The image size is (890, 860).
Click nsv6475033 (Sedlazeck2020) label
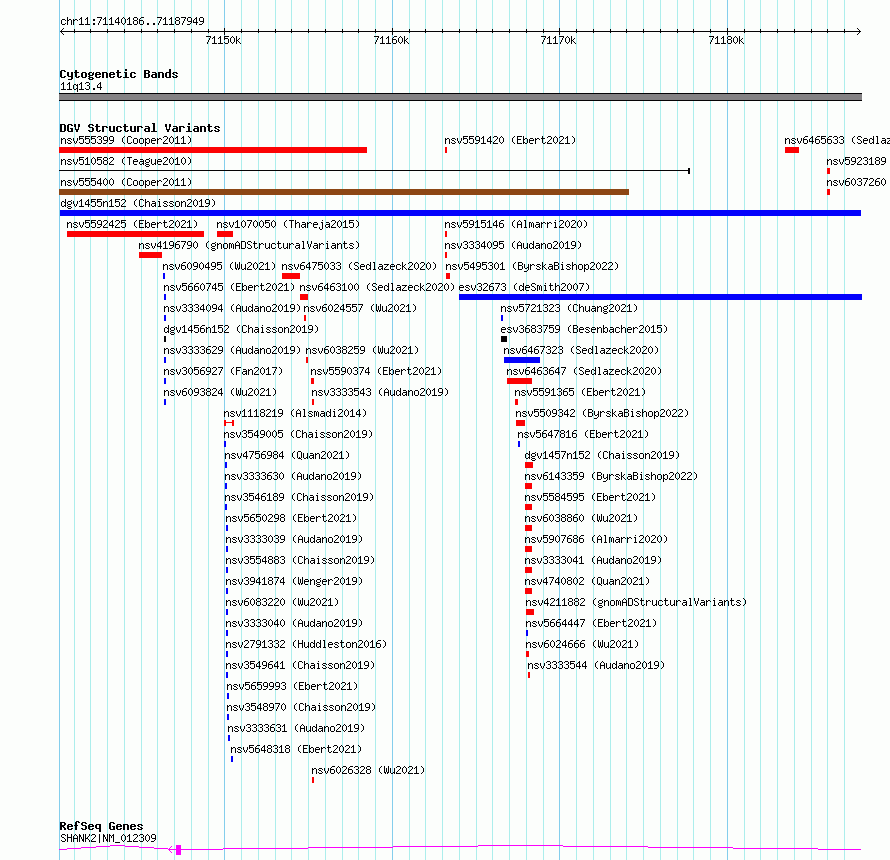point(359,266)
